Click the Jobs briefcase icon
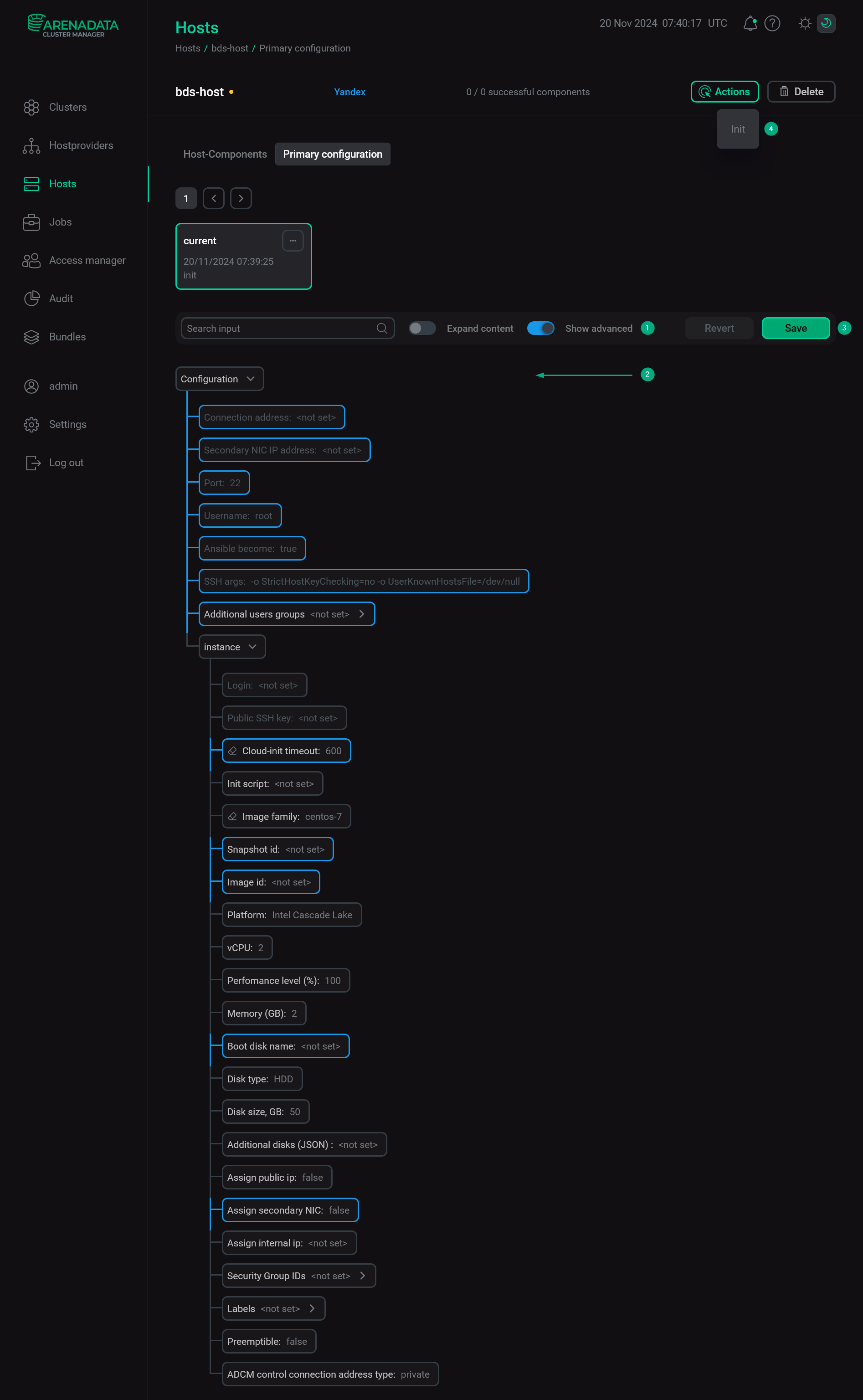The width and height of the screenshot is (863, 1400). (31, 222)
